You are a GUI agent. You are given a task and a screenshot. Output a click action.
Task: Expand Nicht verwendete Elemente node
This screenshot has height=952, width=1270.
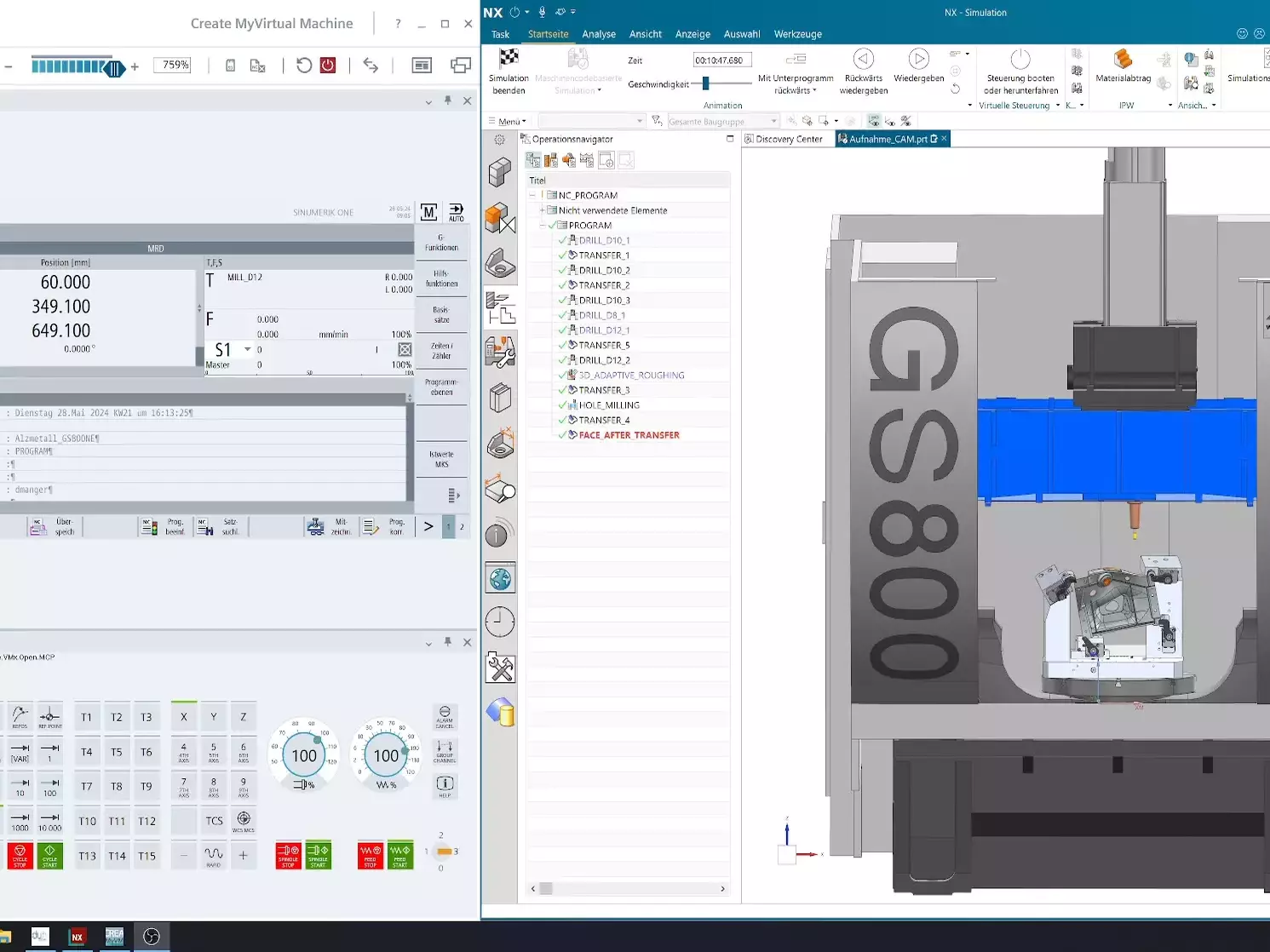tap(543, 210)
